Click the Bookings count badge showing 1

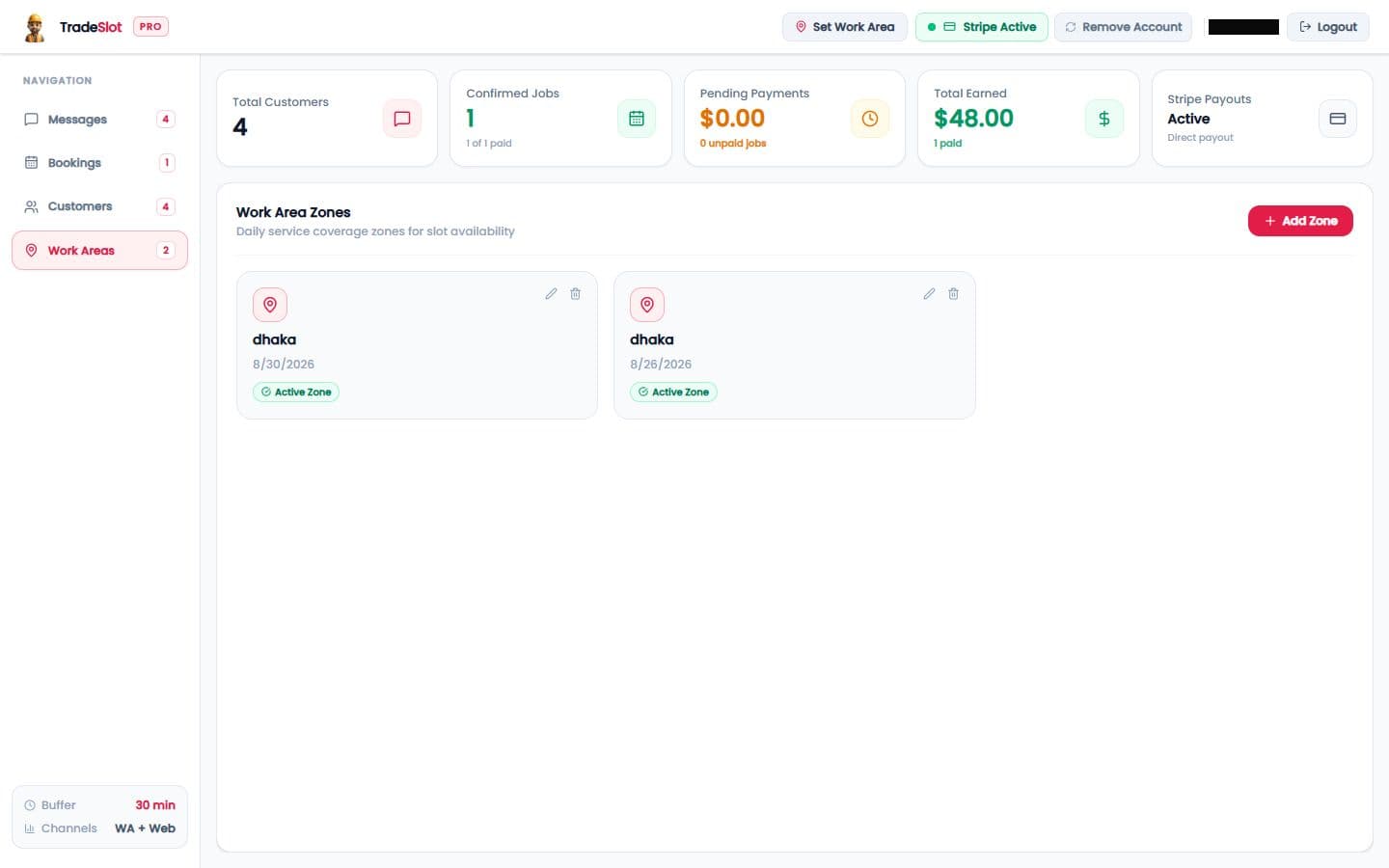167,163
